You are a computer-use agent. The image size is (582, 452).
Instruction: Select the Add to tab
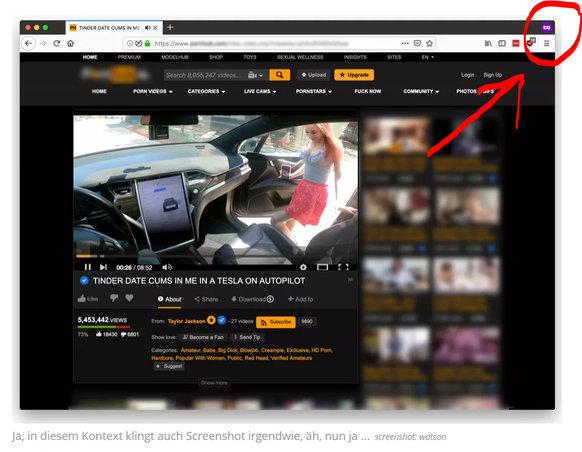click(x=301, y=299)
